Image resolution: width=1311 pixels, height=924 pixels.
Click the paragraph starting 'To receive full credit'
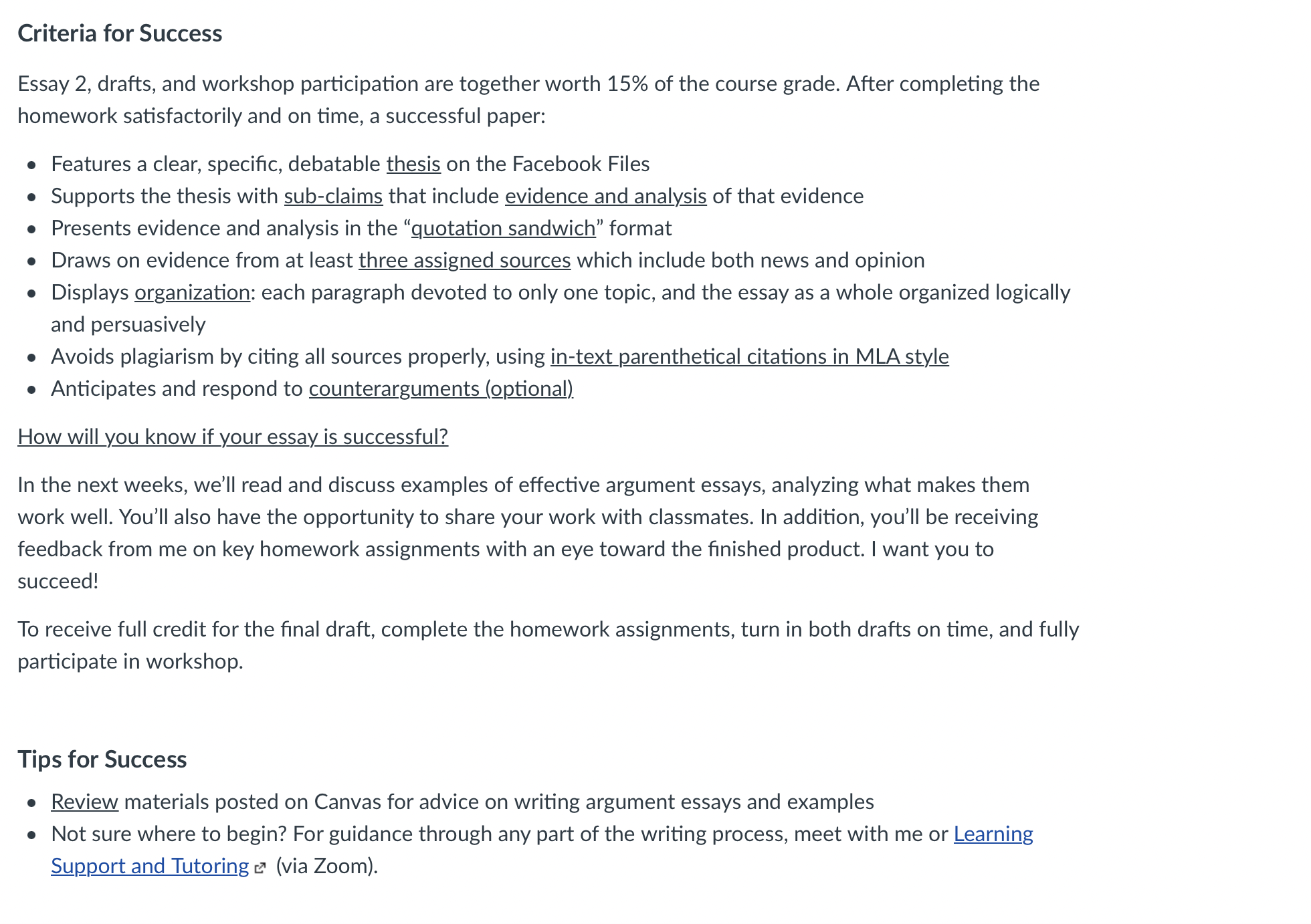548,645
